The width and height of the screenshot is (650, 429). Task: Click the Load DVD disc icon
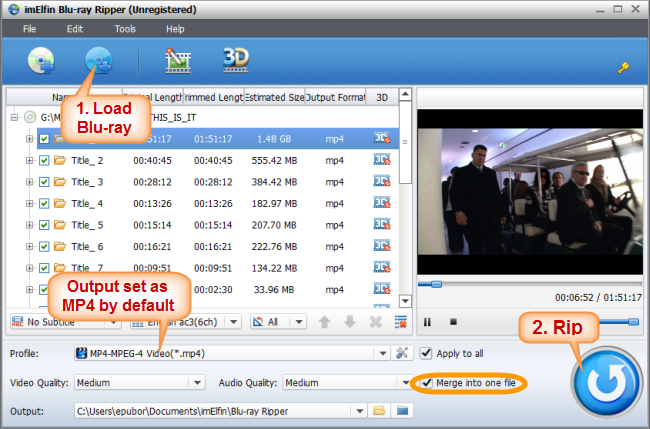point(41,61)
